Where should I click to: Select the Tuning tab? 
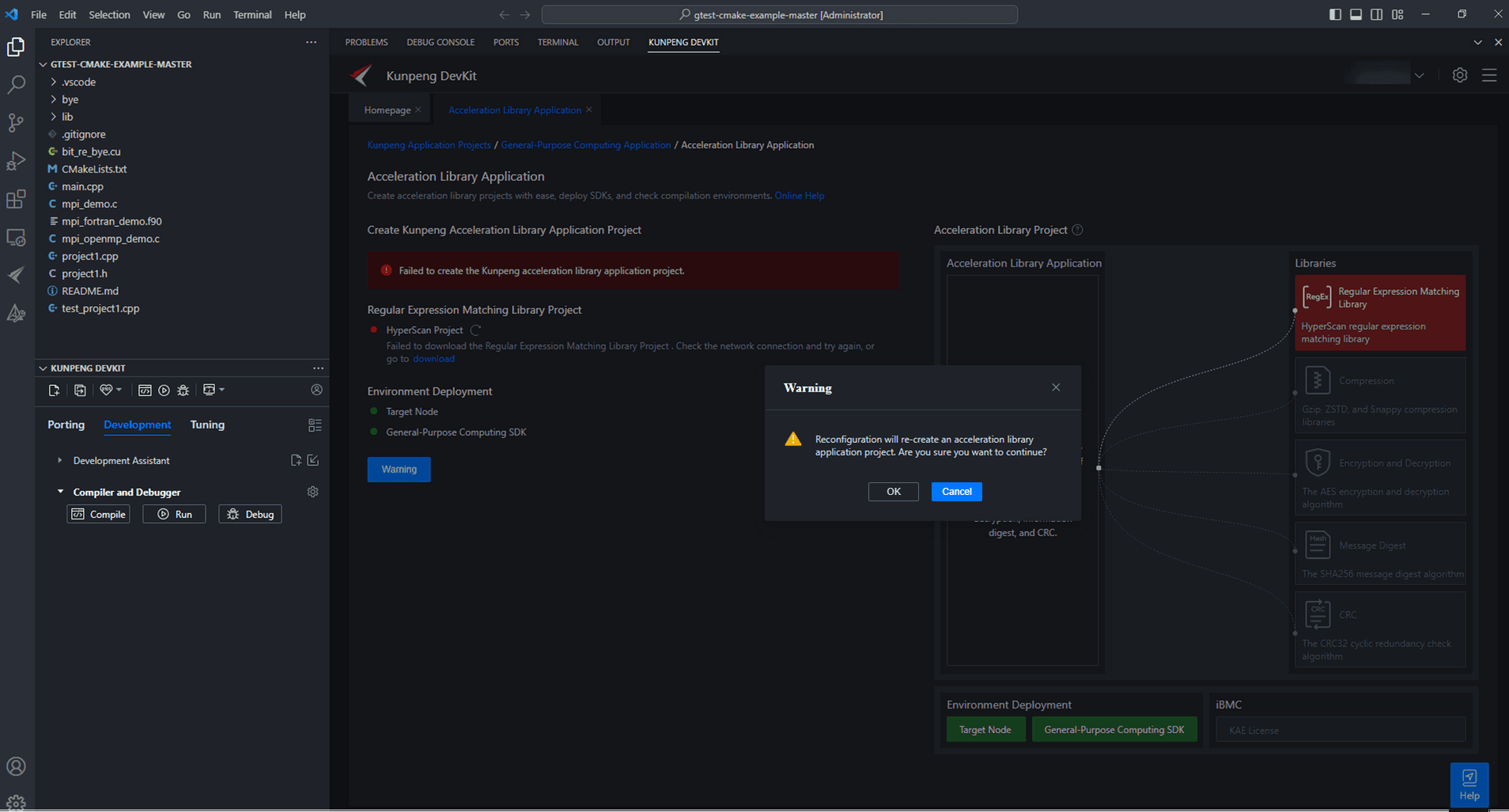[207, 425]
